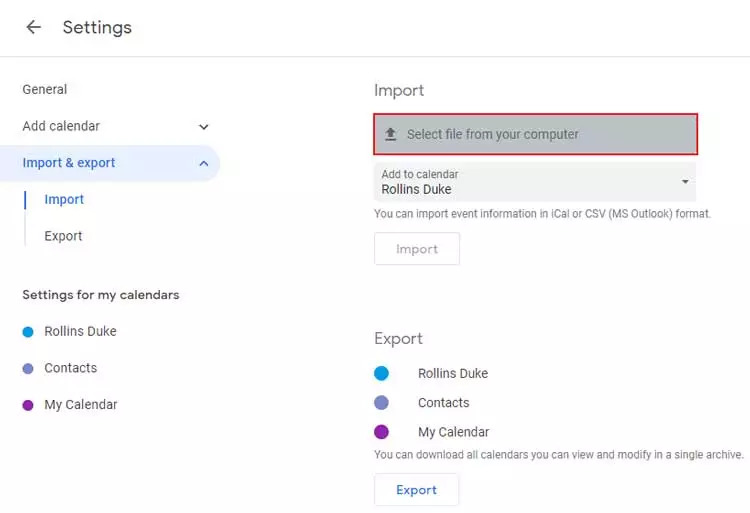Click Contacts circle under Export section
The image size is (750, 513).
click(381, 403)
